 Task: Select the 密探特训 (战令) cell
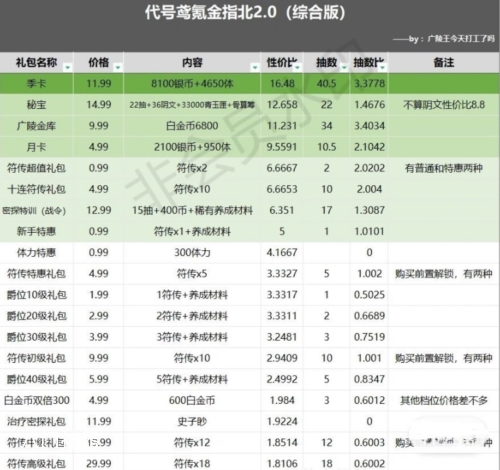(x=36, y=210)
